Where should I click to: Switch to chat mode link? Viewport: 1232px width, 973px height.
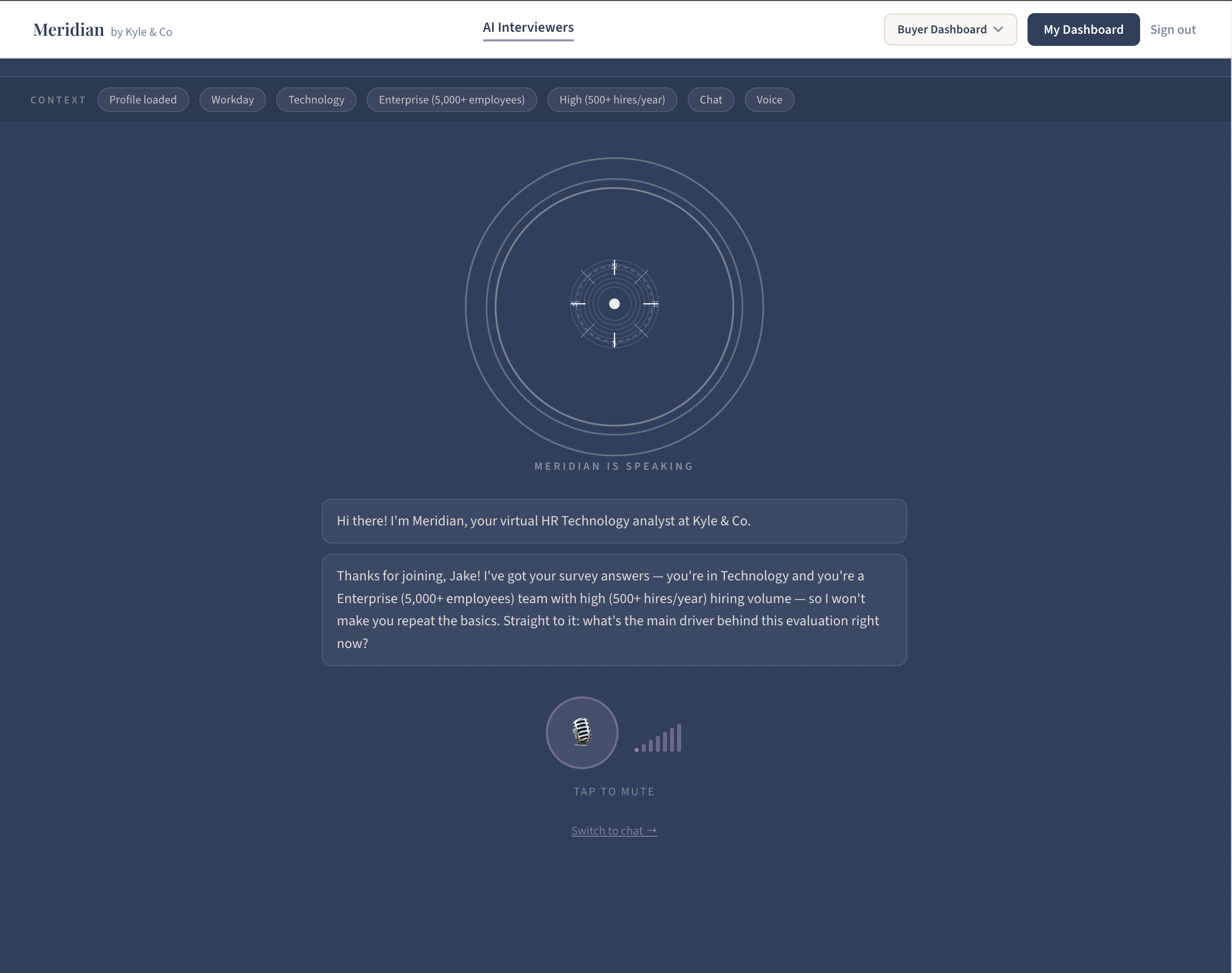click(x=614, y=831)
